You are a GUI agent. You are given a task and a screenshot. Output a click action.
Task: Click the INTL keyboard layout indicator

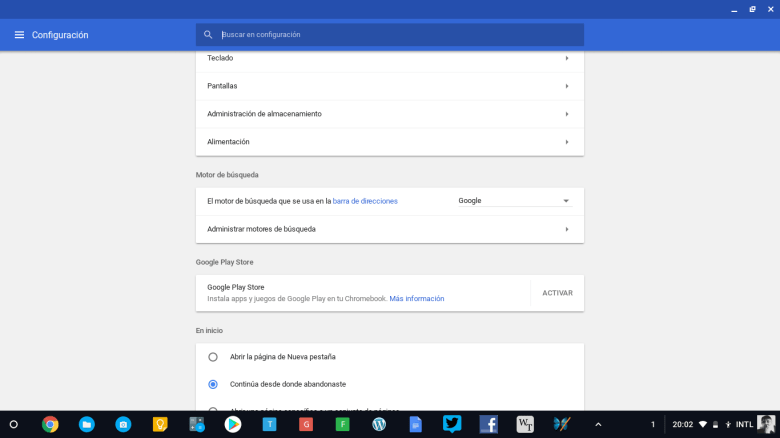744,425
